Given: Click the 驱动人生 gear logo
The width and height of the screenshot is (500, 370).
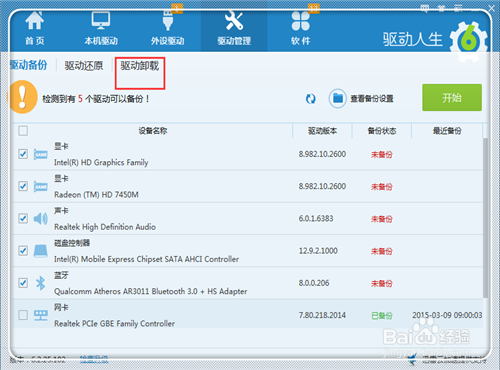Looking at the screenshot, I should coord(469,41).
